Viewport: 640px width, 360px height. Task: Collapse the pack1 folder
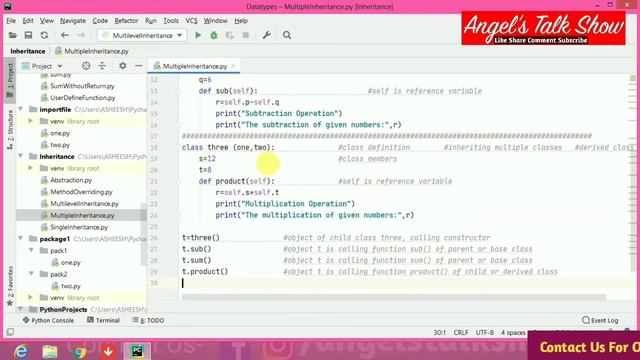coord(31,251)
